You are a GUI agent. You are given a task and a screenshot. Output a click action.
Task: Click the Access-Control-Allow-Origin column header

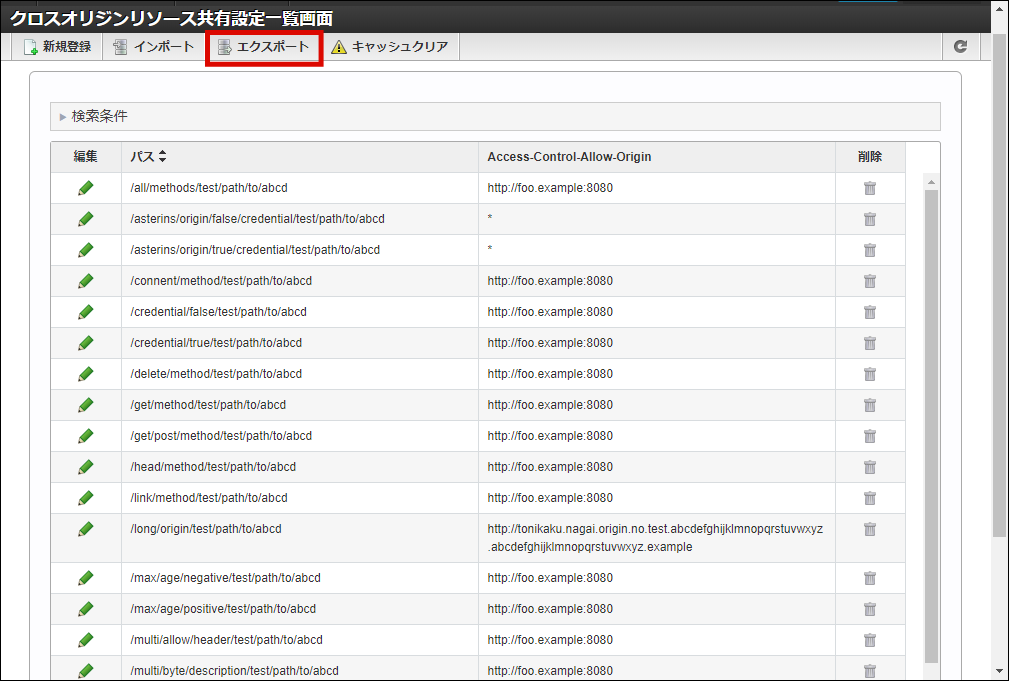[569, 157]
